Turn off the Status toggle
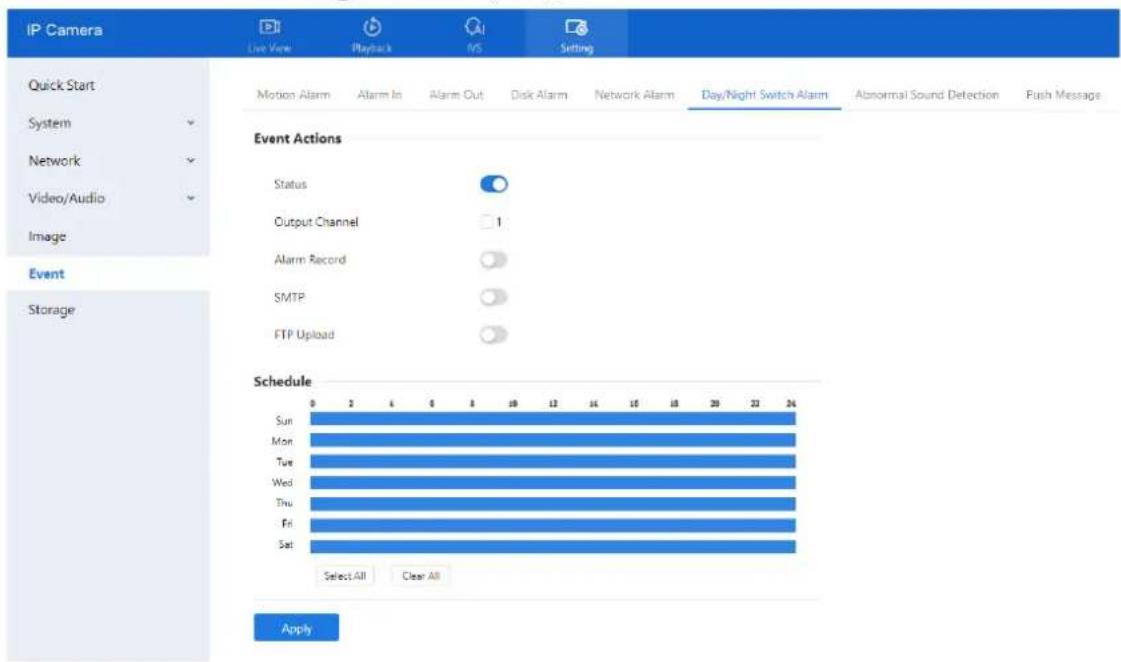The width and height of the screenshot is (1121, 662). point(493,184)
